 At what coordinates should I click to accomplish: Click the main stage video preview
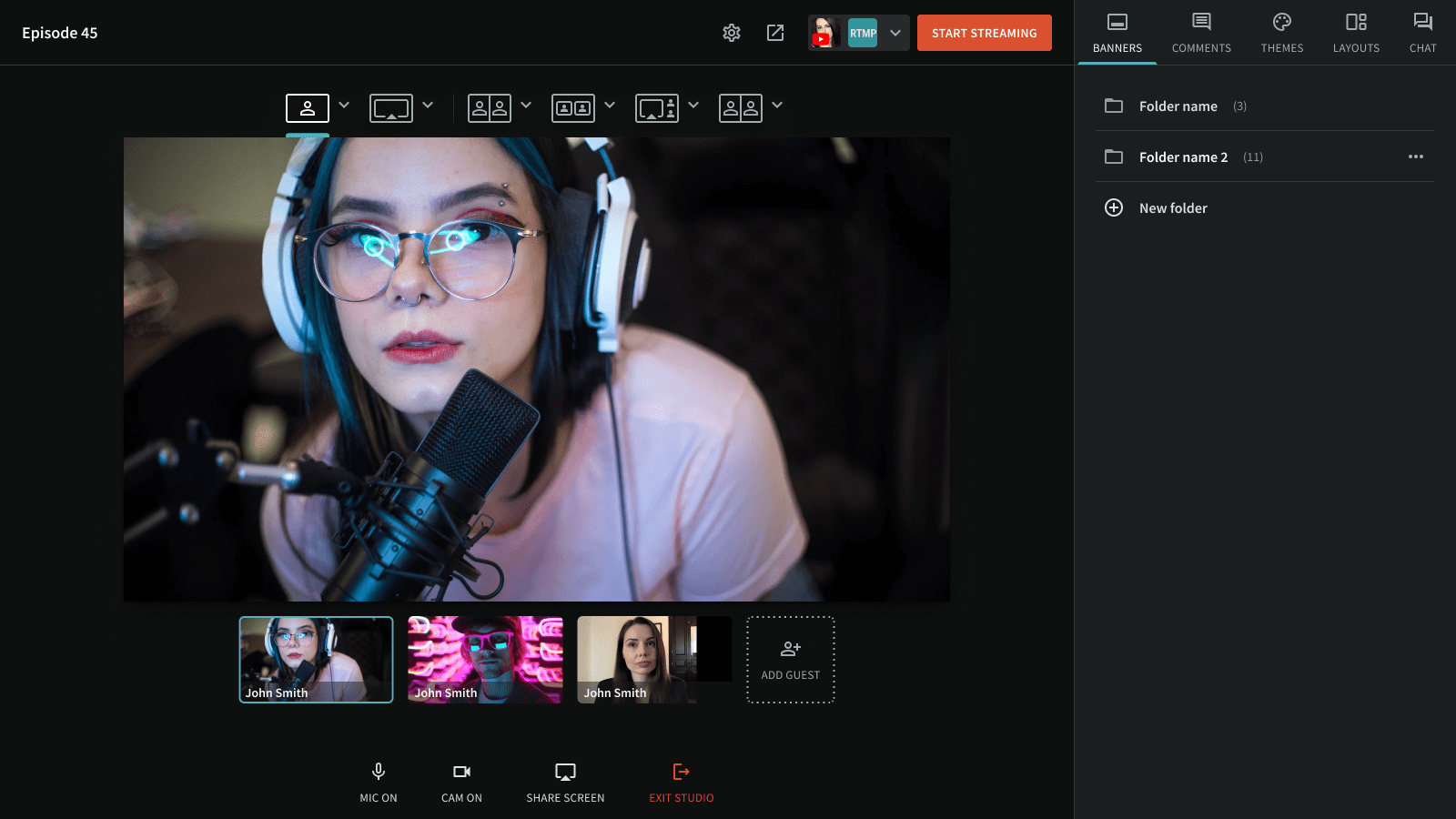tap(537, 369)
